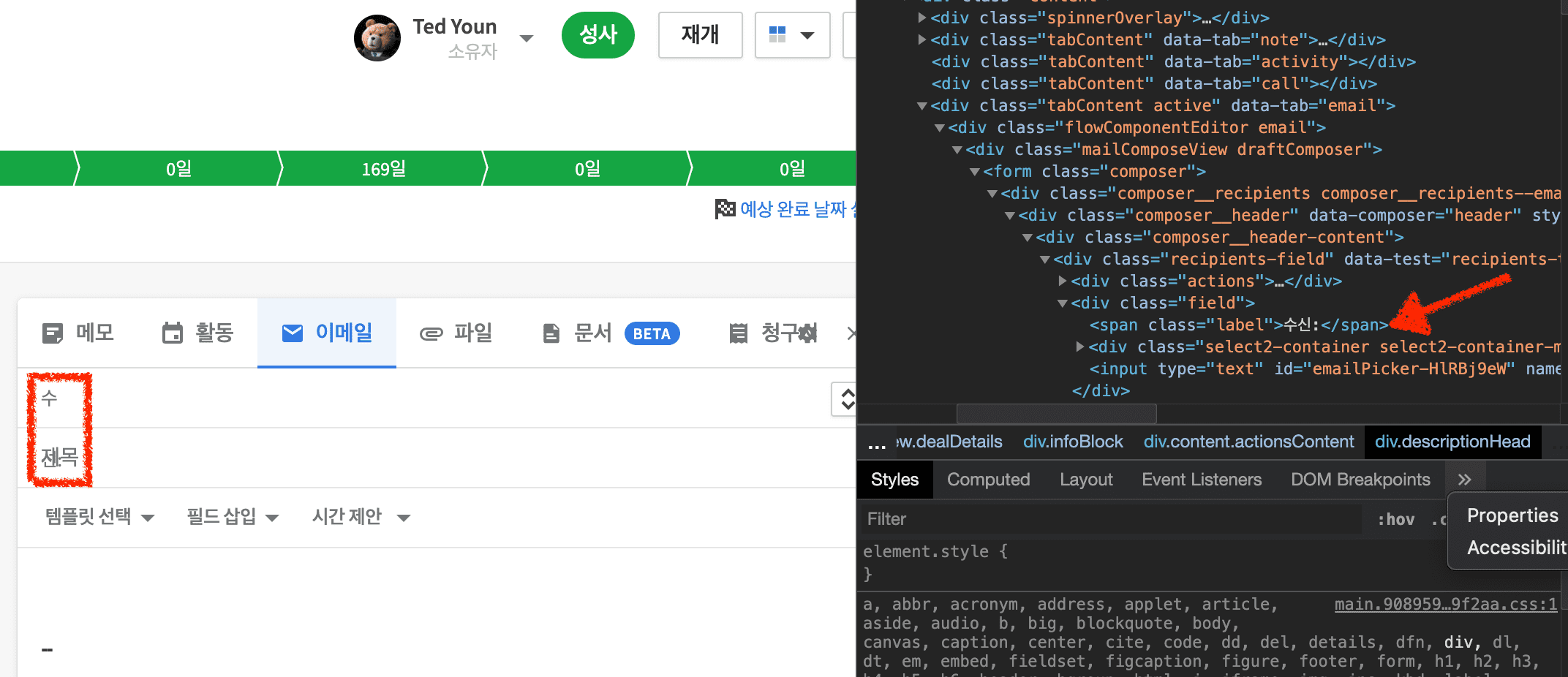The image size is (1568, 677).
Task: Select the span class label element line
Action: 1238,325
